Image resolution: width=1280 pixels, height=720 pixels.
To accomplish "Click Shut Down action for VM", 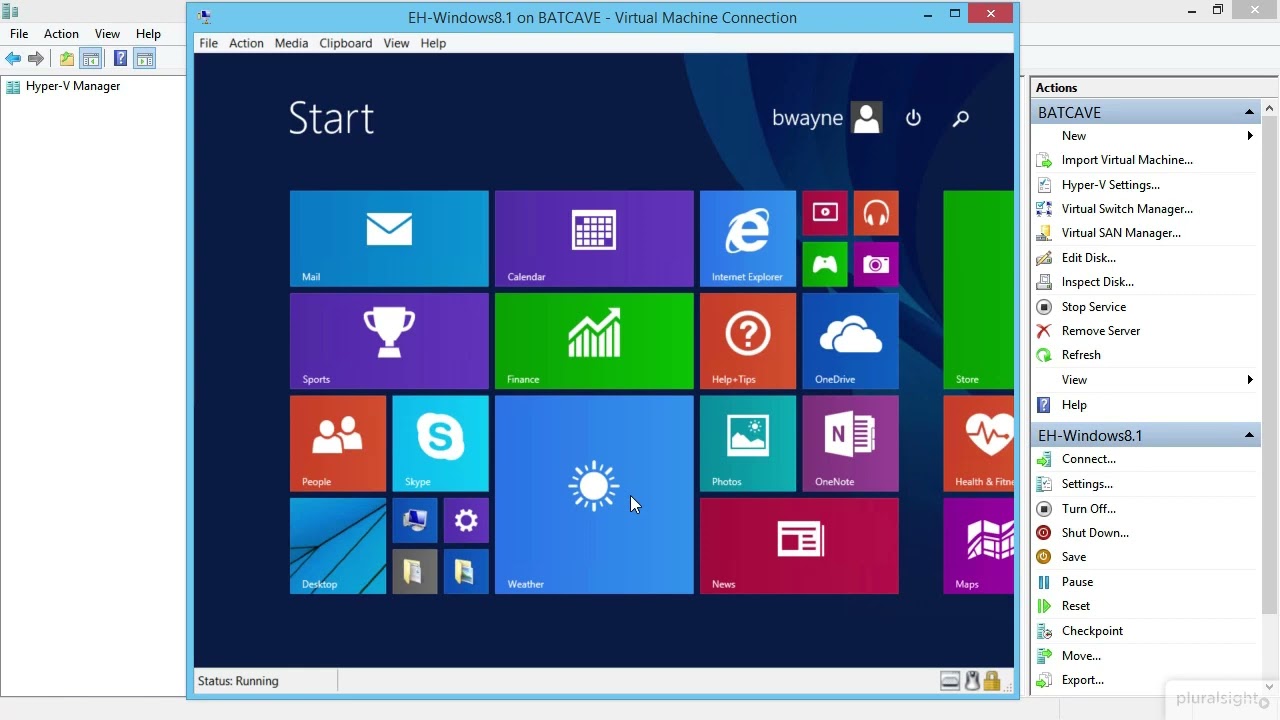I will click(1095, 533).
